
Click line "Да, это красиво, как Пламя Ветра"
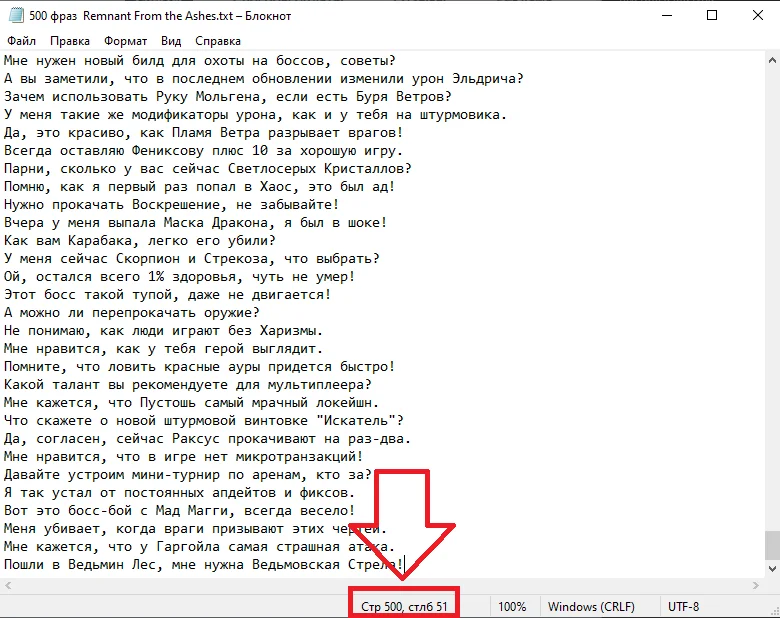(x=203, y=133)
